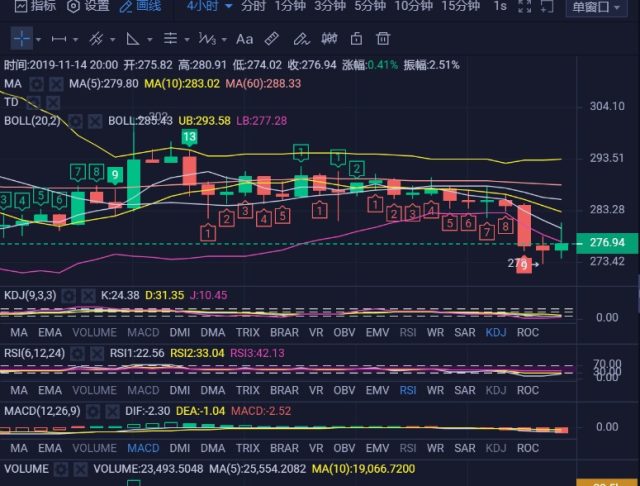This screenshot has width=640, height=486.
Task: Select the parallel channel drawing tool
Action: [x=96, y=39]
